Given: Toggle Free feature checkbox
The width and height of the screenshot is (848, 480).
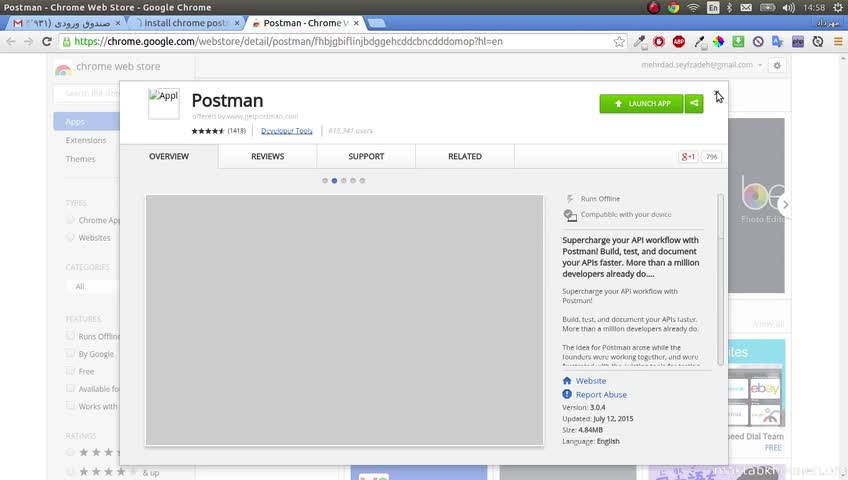Looking at the screenshot, I should click(70, 371).
